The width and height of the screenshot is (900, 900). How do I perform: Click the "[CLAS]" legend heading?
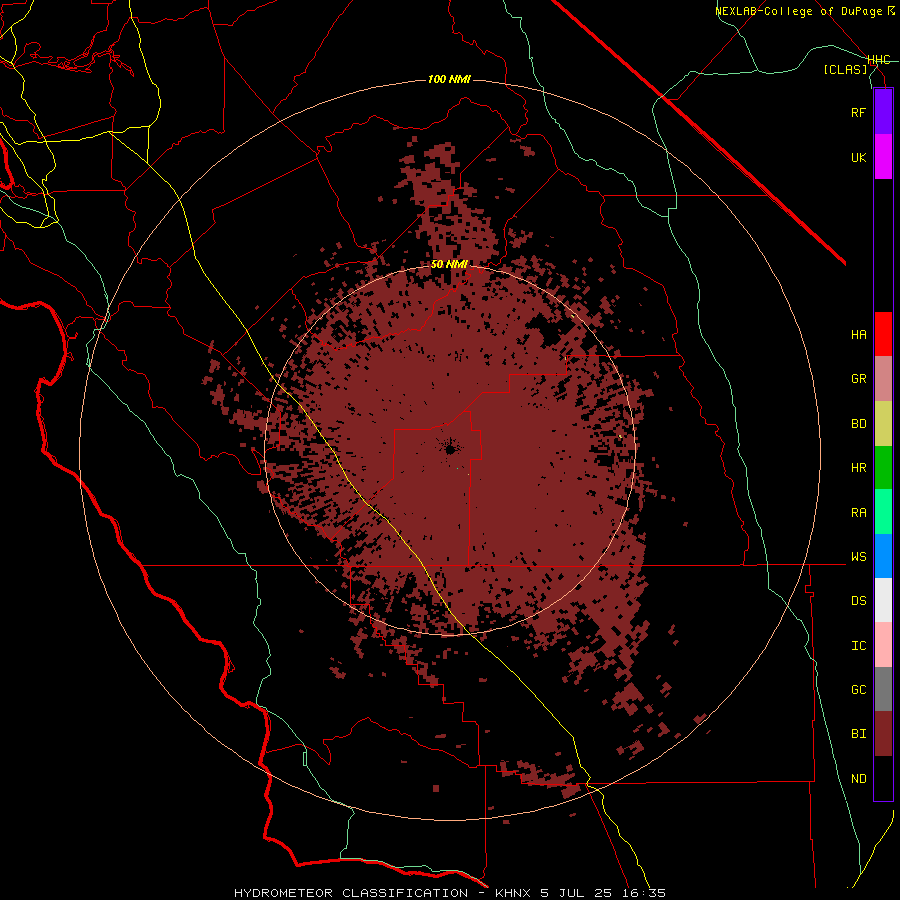coord(845,69)
